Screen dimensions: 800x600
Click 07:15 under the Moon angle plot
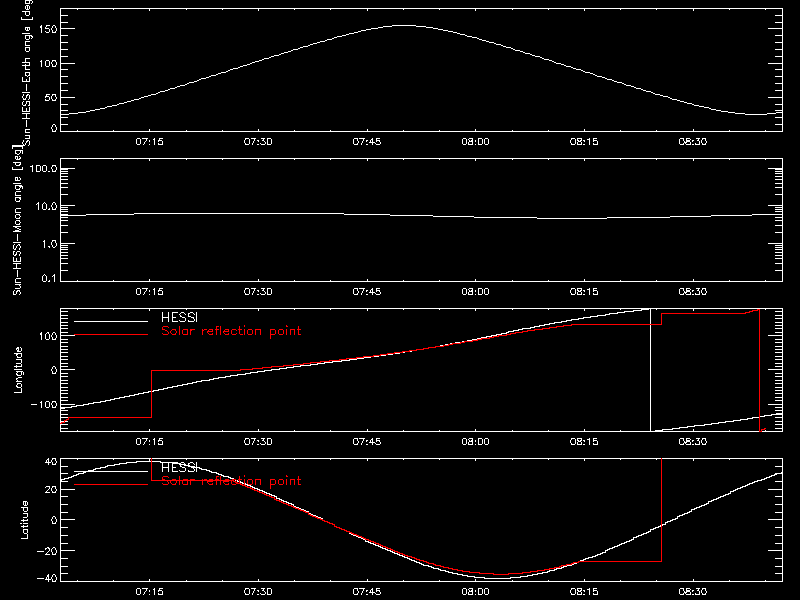[x=149, y=292]
